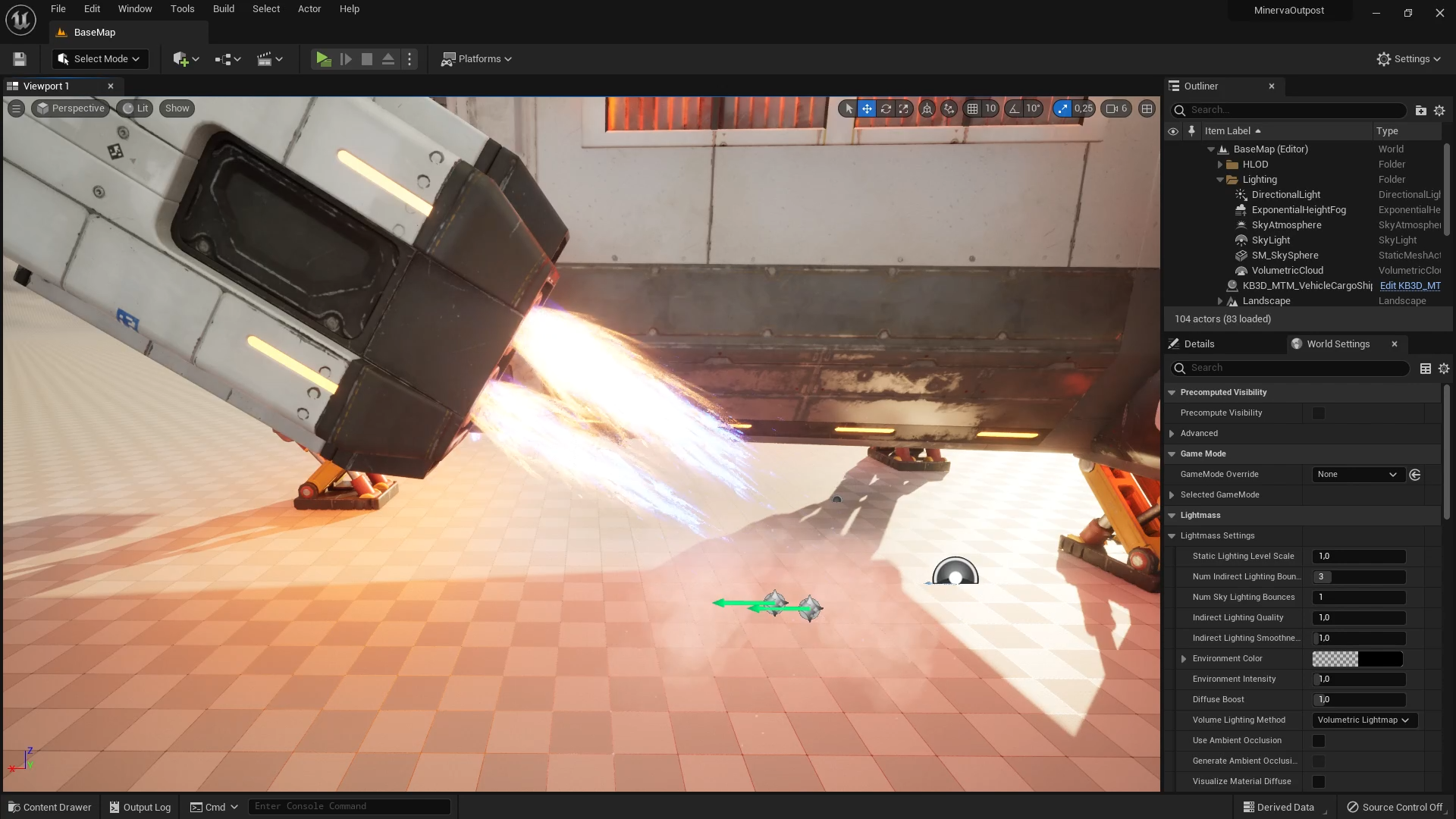Toggle the grid snapping icon
The image size is (1456, 819).
[972, 108]
